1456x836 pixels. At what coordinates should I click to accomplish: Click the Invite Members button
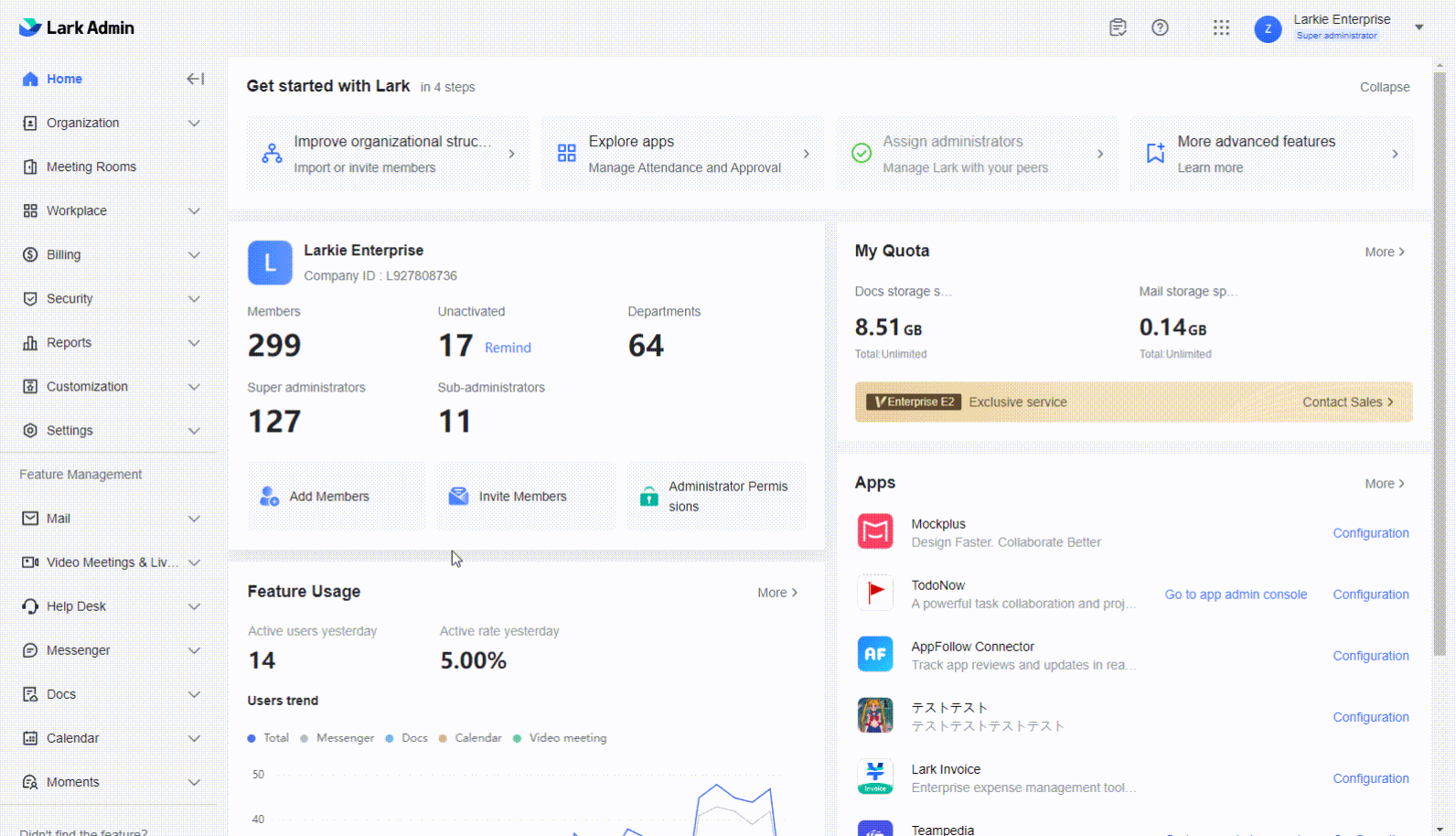click(x=526, y=496)
